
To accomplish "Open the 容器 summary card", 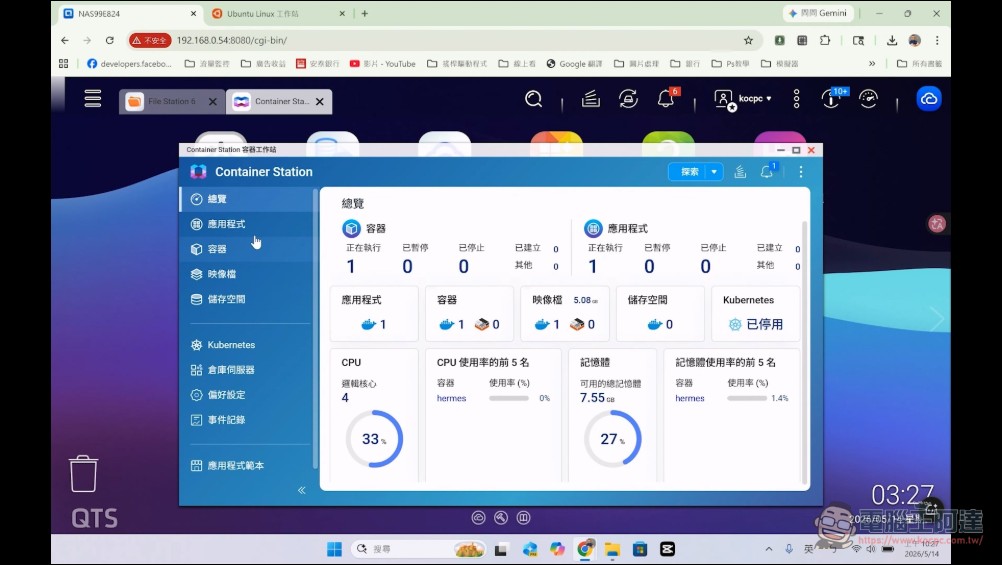I will click(469, 314).
